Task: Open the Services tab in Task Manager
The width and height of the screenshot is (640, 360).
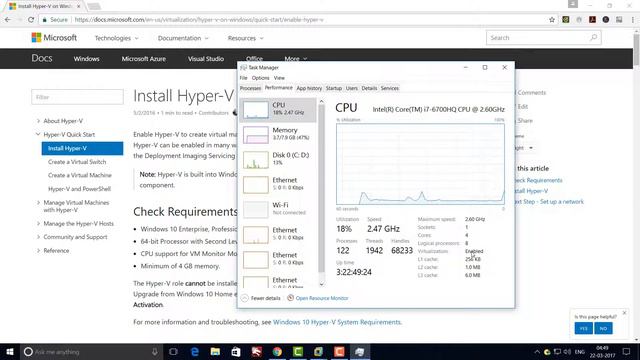Action: pos(389,88)
